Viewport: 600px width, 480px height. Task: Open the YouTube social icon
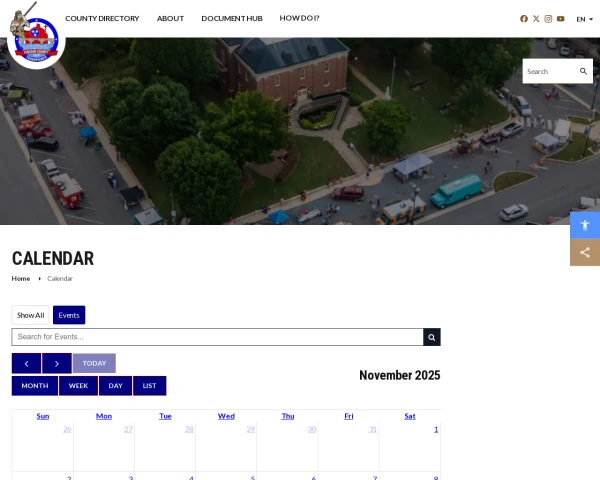click(x=561, y=19)
